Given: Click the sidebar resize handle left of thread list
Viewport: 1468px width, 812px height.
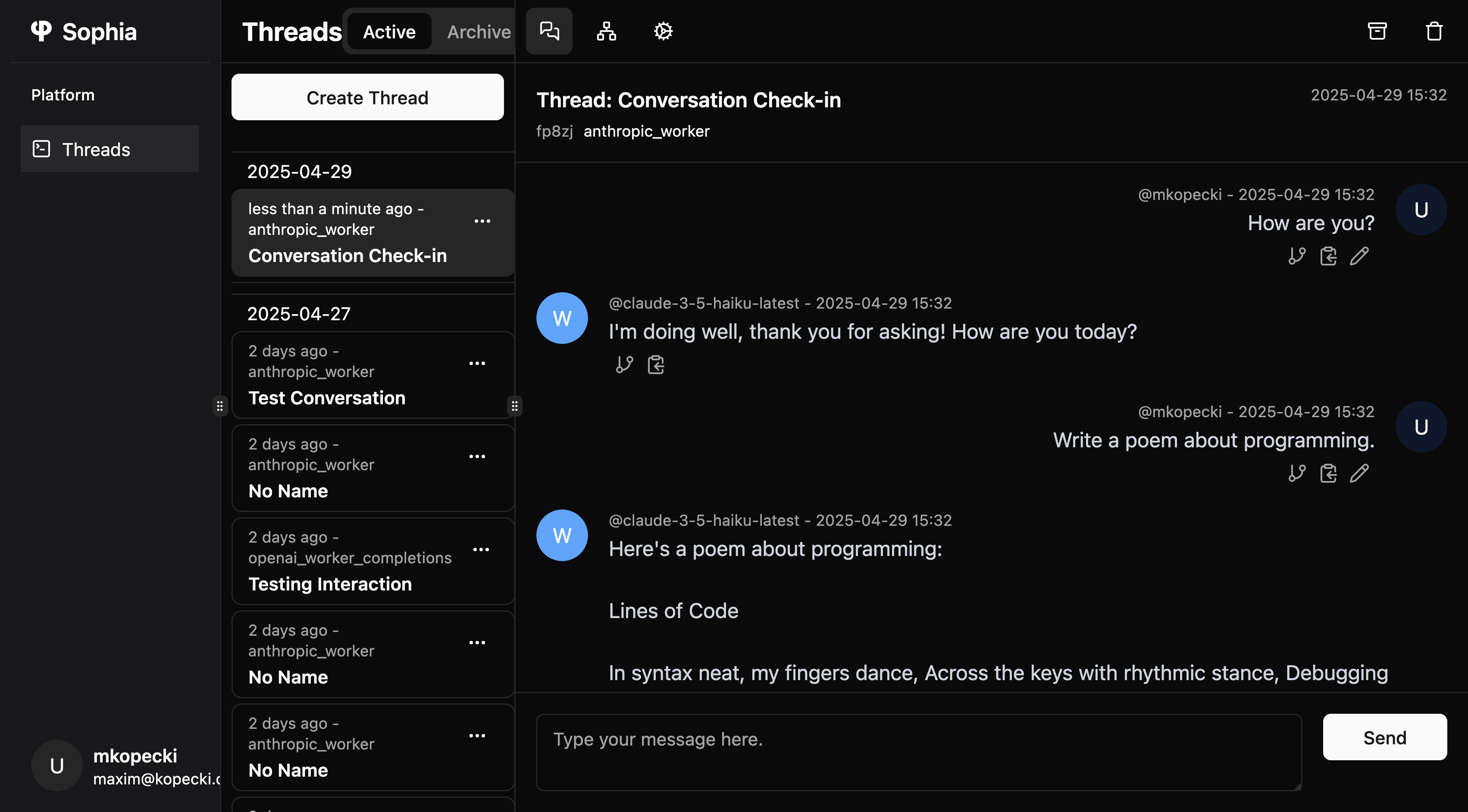Looking at the screenshot, I should point(220,406).
